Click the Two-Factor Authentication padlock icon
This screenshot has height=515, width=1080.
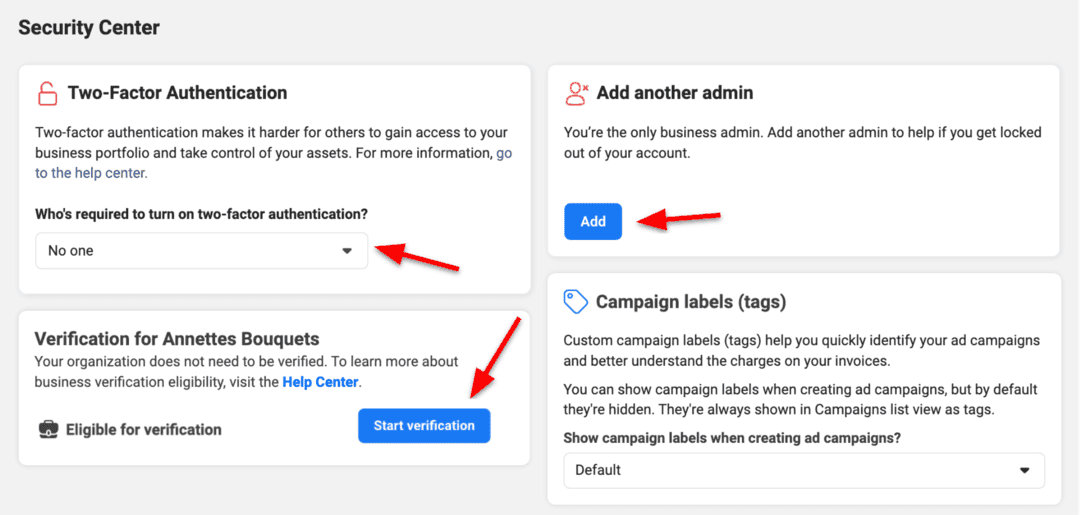pos(47,94)
